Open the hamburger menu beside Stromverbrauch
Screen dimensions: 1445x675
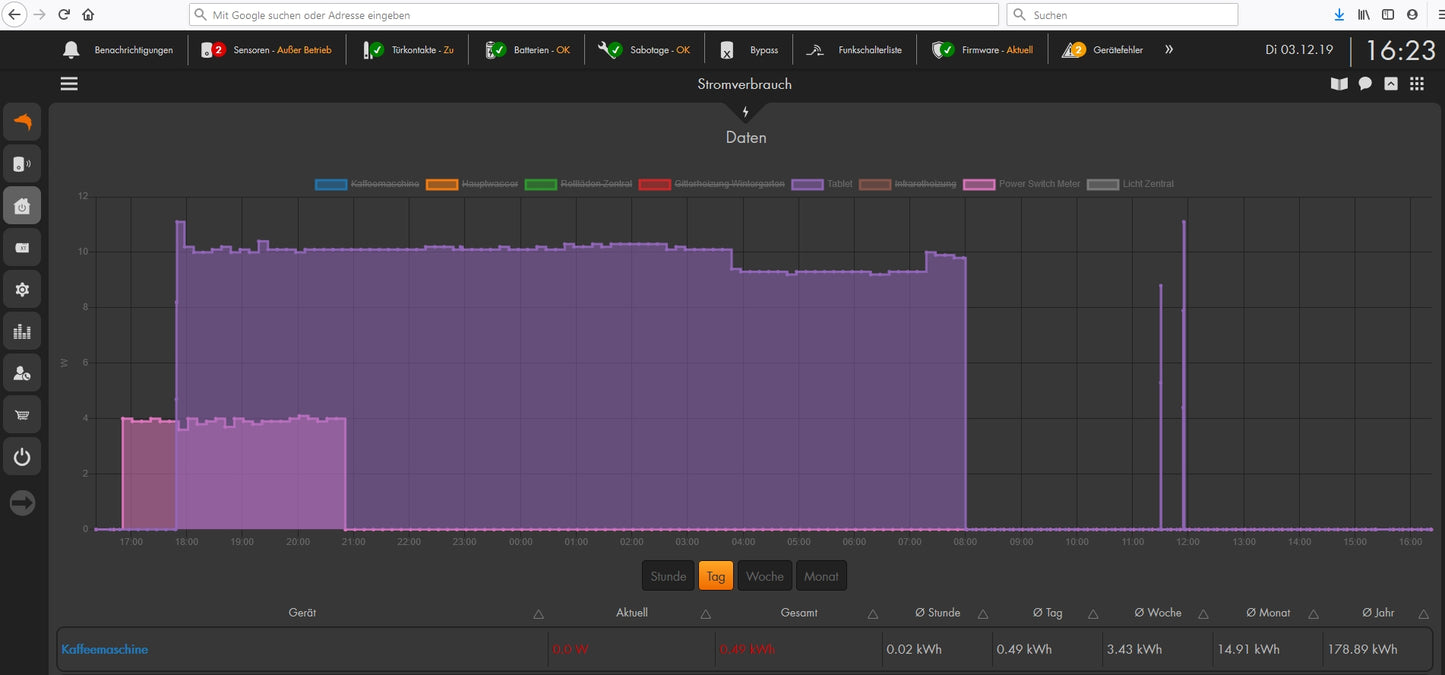pos(69,84)
